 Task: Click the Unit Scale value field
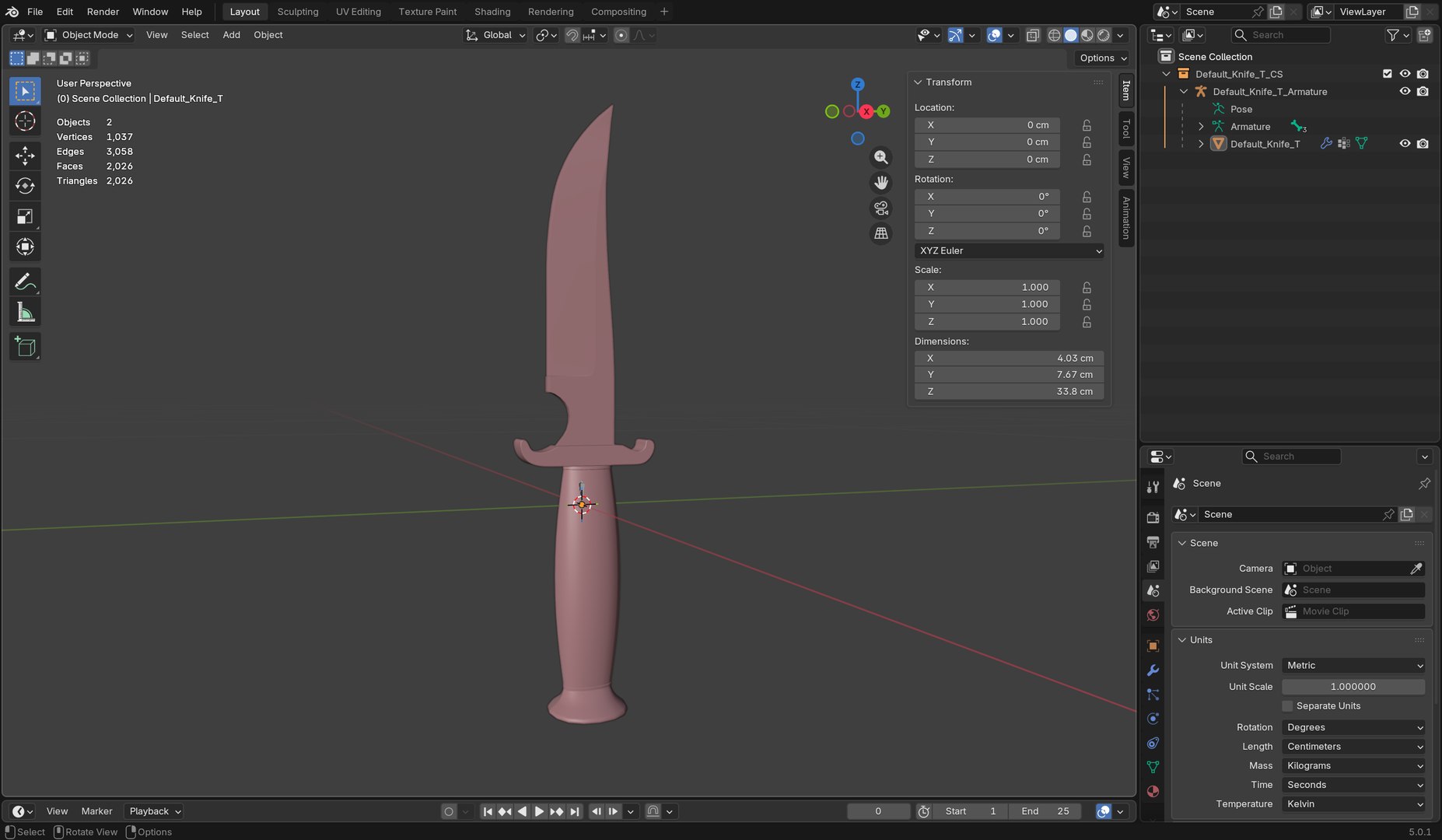pos(1353,687)
